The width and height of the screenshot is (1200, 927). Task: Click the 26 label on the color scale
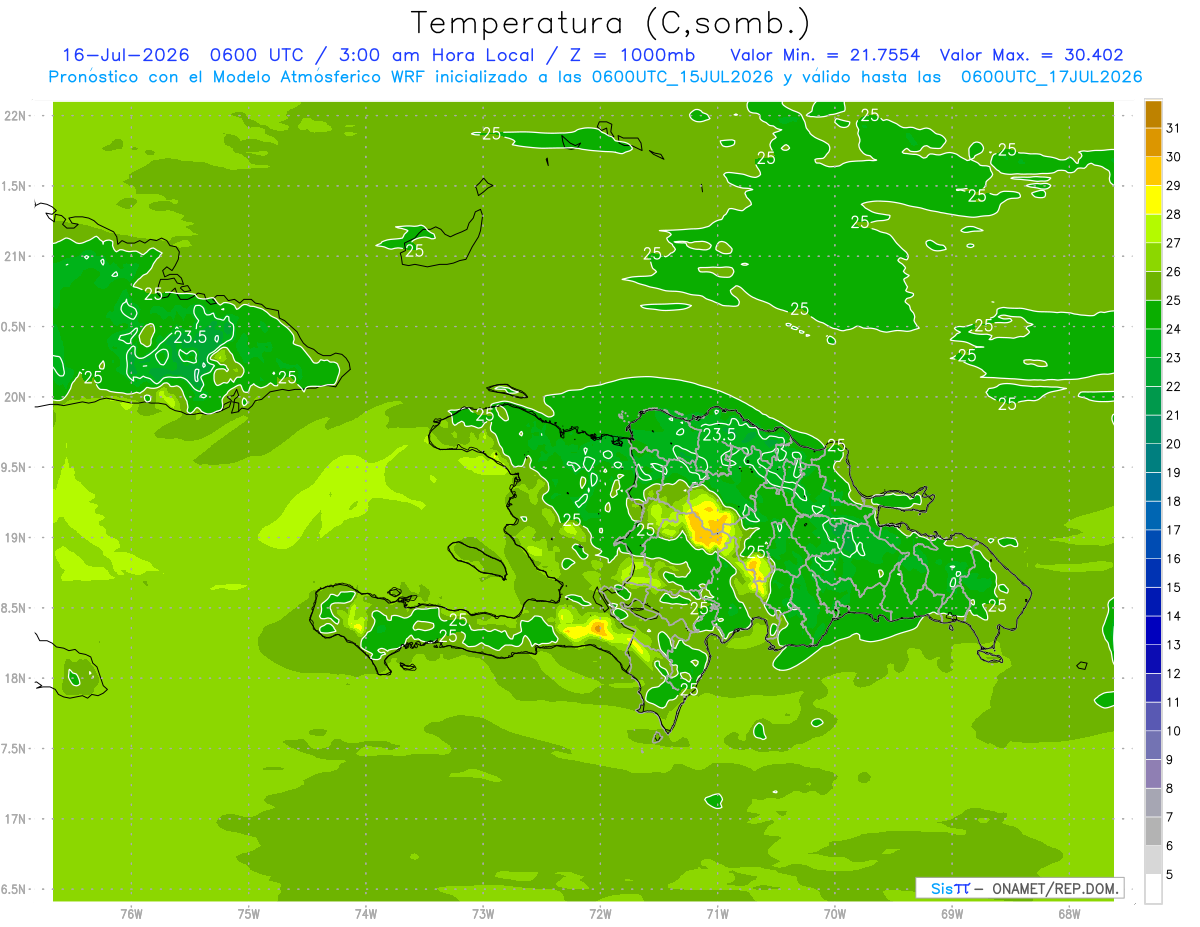1173,272
